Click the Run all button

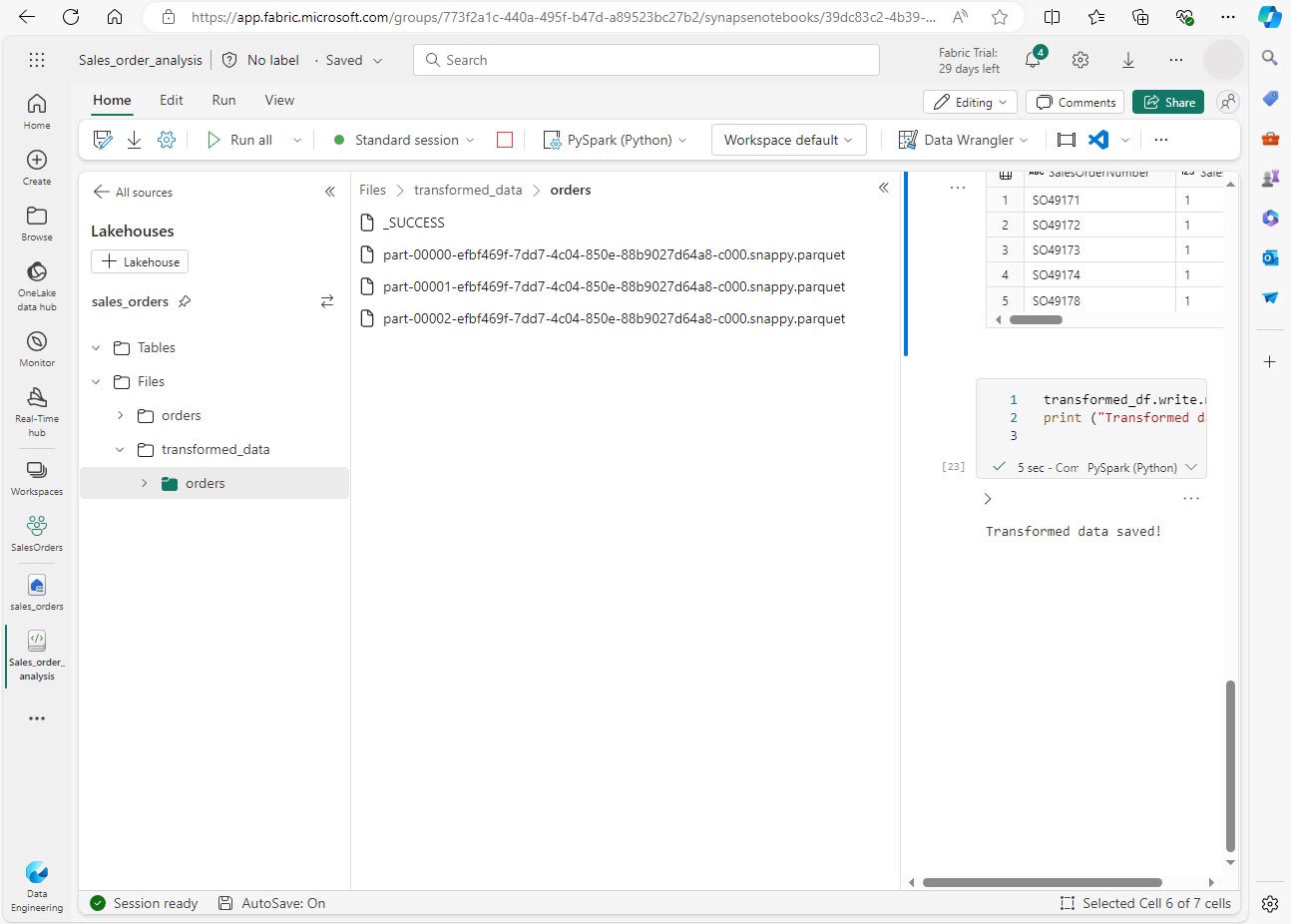[x=239, y=140]
